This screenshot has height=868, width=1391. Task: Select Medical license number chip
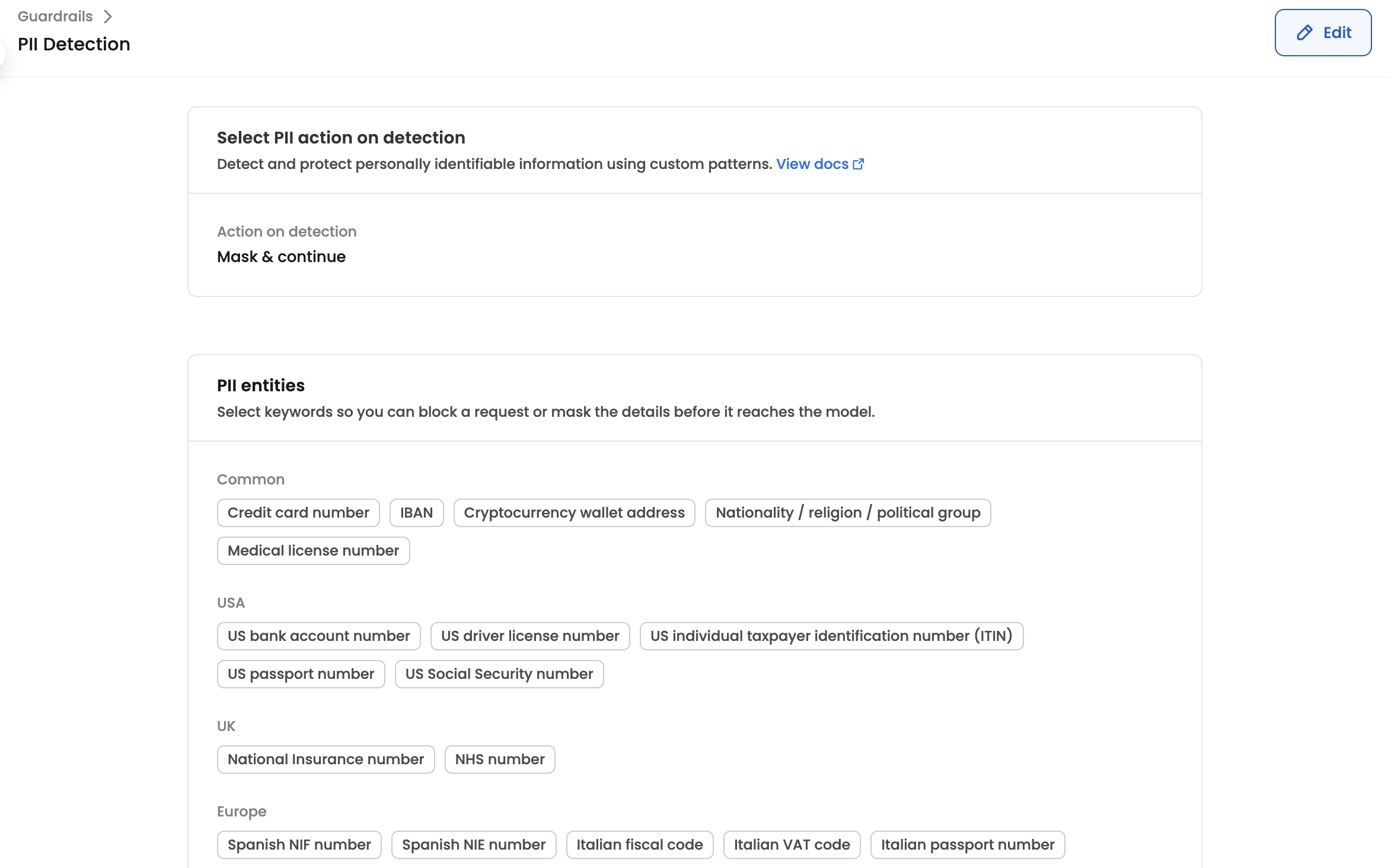coord(313,551)
